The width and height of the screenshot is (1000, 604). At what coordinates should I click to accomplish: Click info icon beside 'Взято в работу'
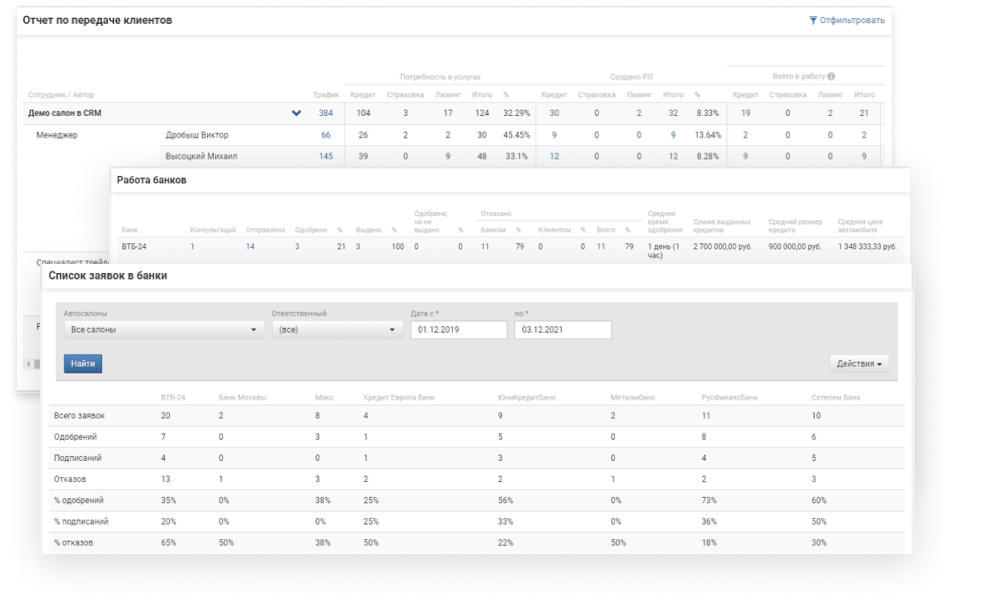[x=831, y=76]
